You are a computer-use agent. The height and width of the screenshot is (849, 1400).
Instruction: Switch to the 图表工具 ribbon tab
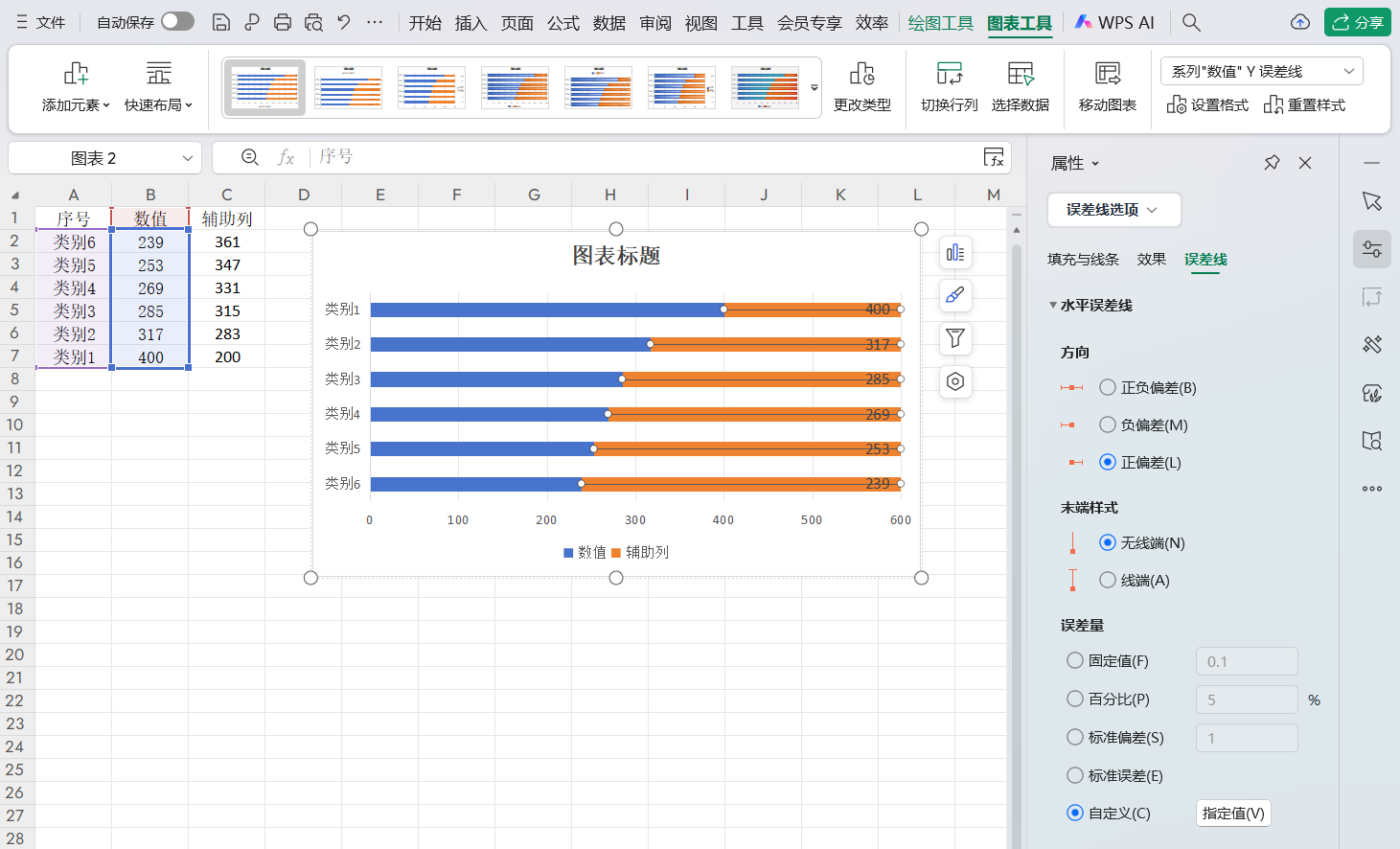[x=1019, y=21]
